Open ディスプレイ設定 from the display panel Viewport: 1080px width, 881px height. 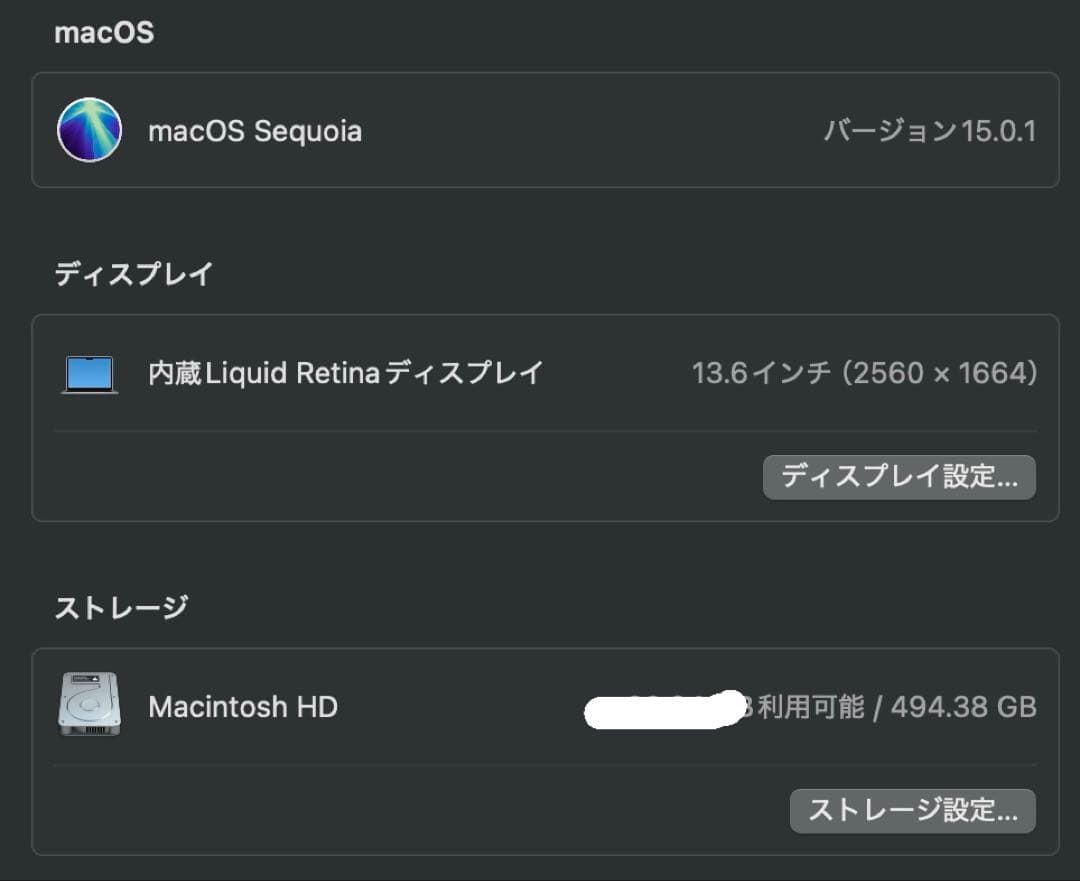coord(898,477)
